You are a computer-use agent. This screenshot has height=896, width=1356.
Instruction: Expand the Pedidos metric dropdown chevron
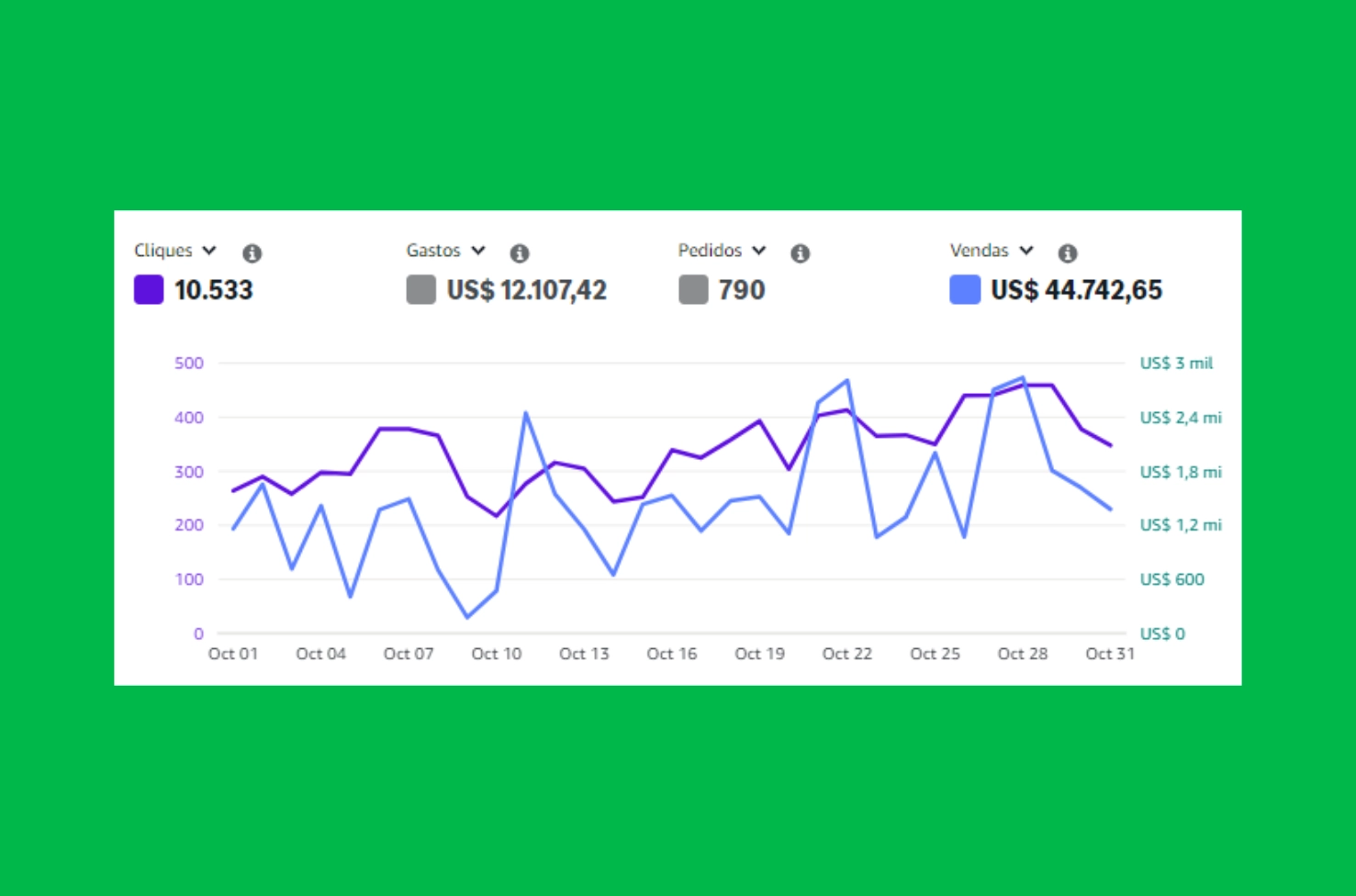tap(759, 251)
